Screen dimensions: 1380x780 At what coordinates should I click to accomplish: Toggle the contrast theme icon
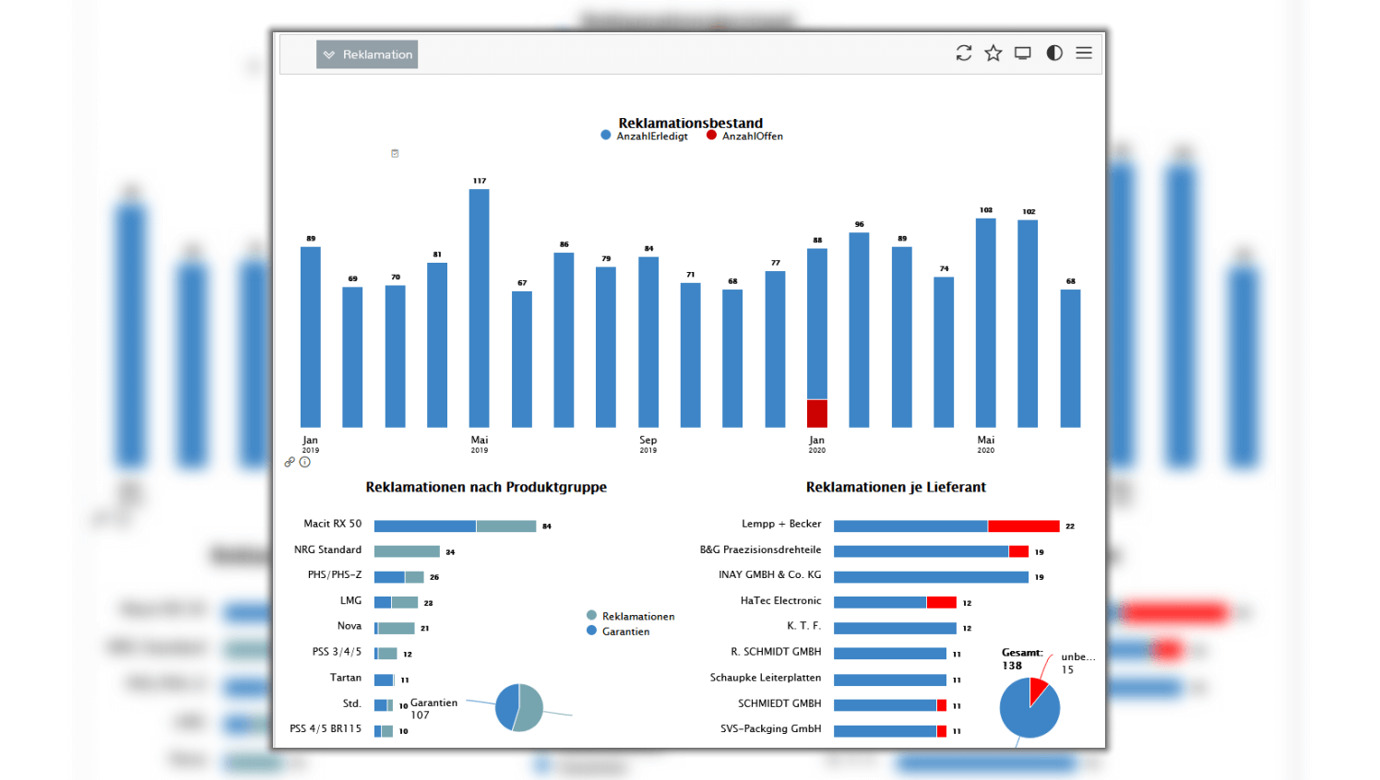pyautogui.click(x=1054, y=53)
